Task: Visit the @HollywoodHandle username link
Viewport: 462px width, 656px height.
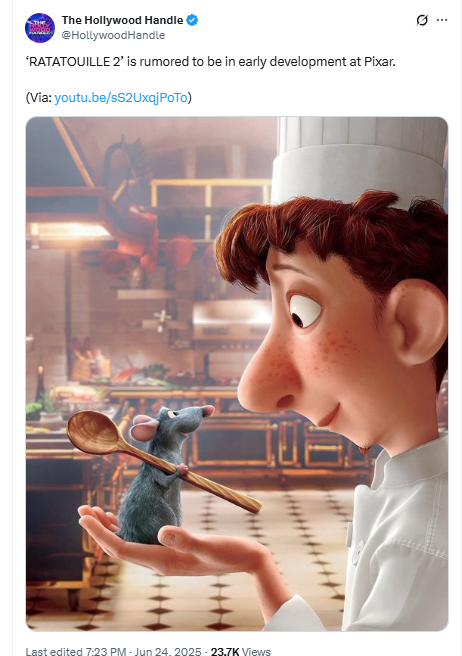Action: (x=113, y=35)
